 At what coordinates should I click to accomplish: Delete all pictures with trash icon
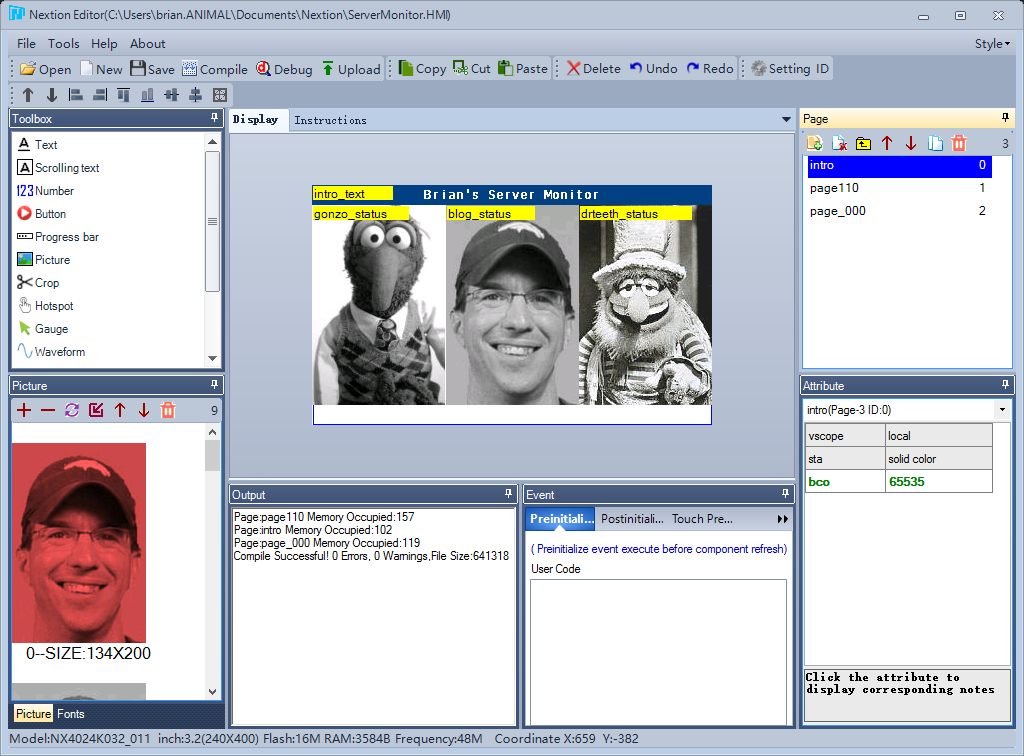point(168,410)
